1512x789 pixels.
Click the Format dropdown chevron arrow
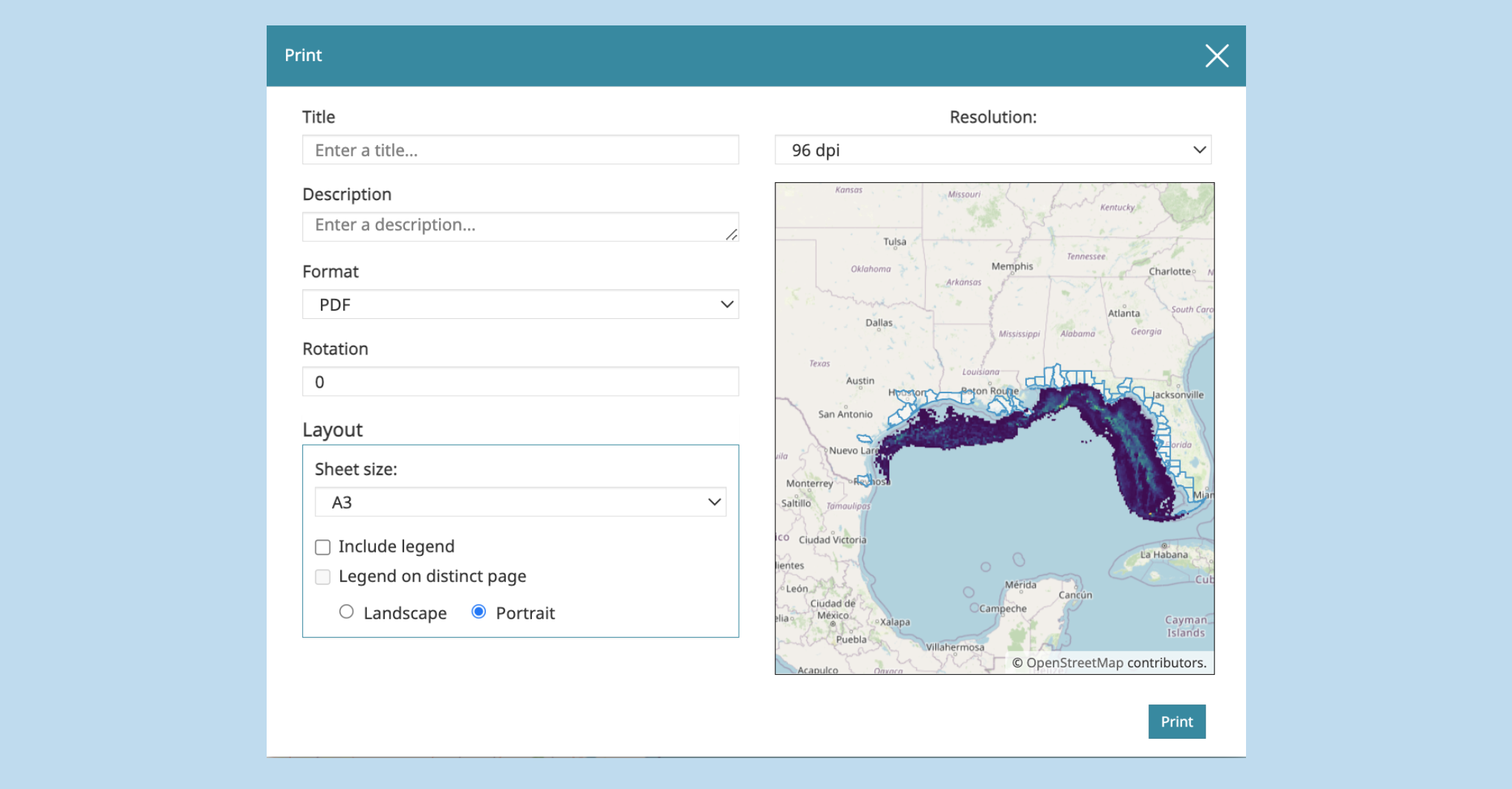click(726, 304)
